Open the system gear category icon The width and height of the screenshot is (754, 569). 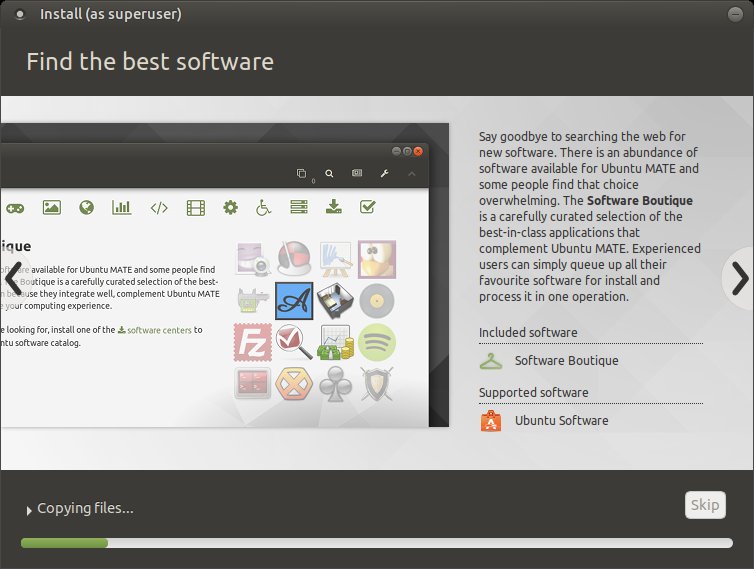tap(230, 207)
